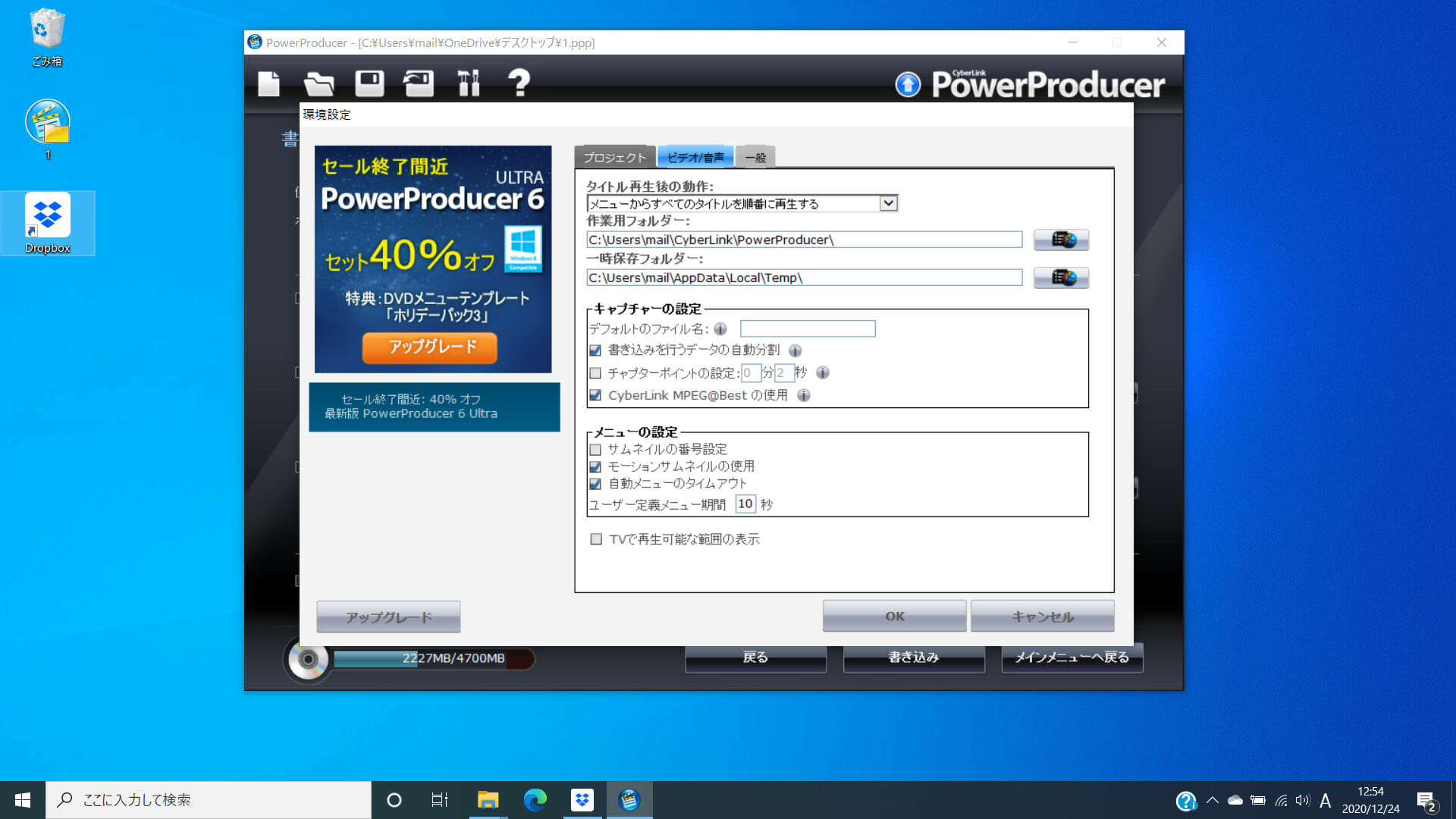Toggle CyberLink MPEG@Best usage checkbox
Viewport: 1456px width, 819px height.
595,395
